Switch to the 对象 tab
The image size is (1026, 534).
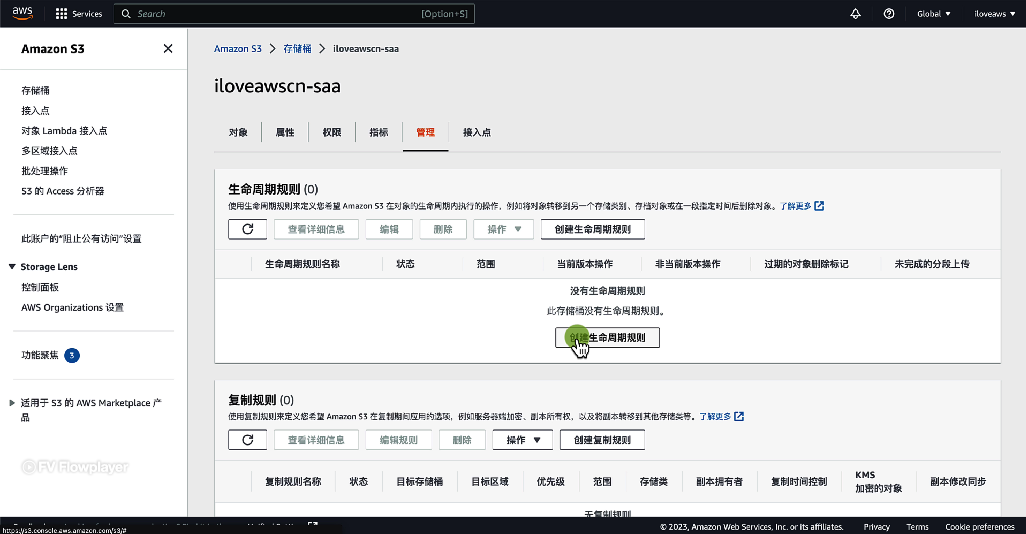[238, 132]
